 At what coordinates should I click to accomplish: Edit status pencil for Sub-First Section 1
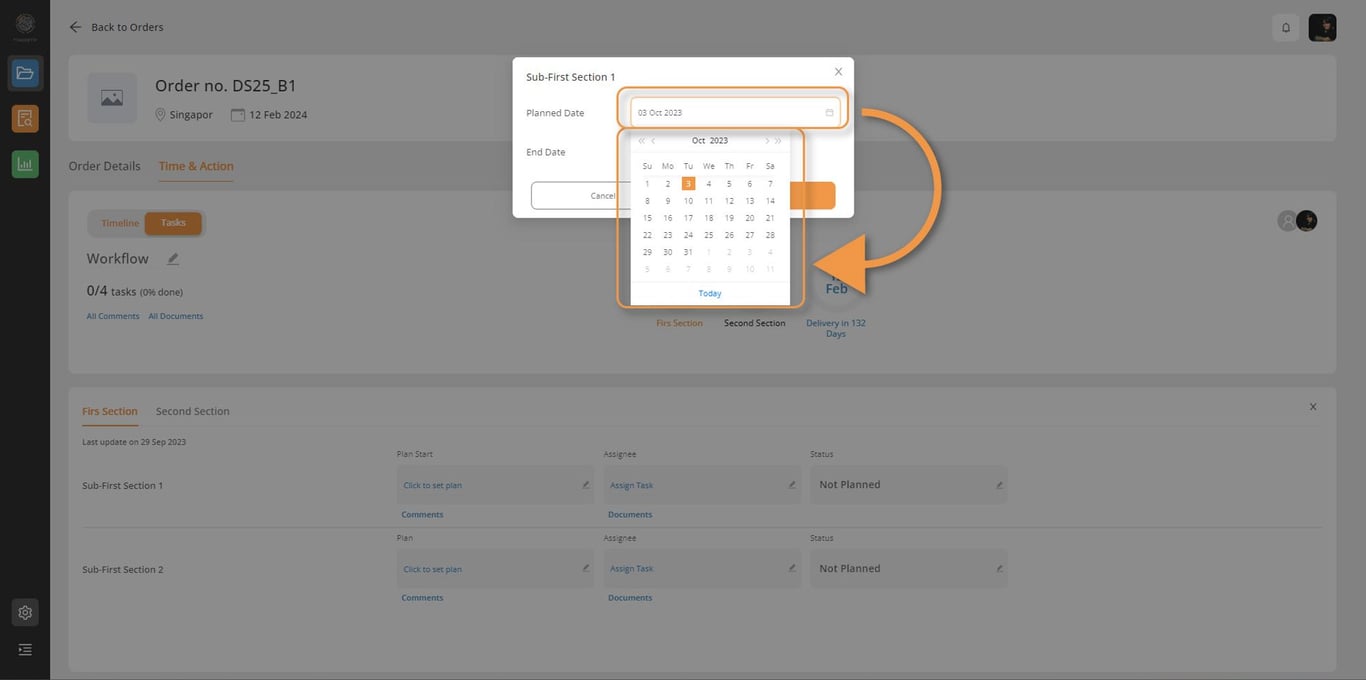tap(999, 485)
